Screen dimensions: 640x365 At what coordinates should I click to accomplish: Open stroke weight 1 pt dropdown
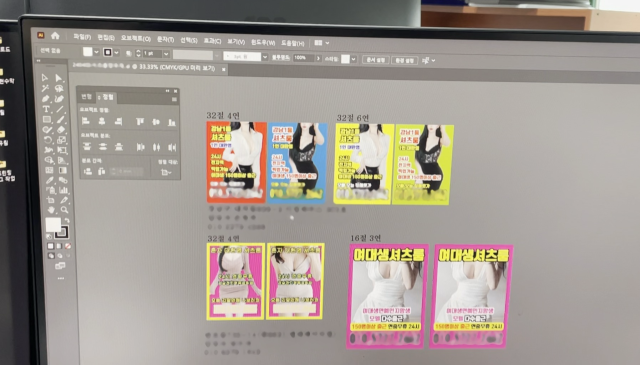coord(166,54)
